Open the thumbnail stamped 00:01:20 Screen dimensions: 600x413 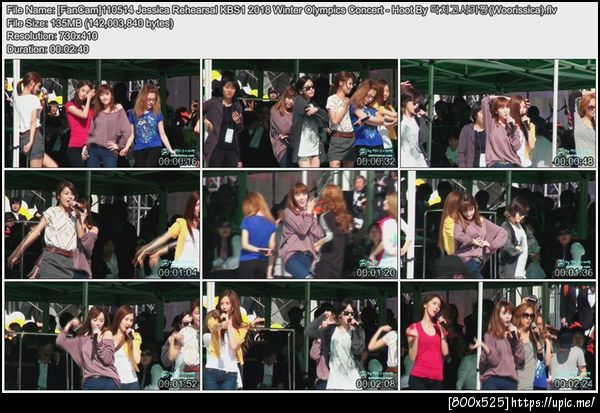pos(300,224)
